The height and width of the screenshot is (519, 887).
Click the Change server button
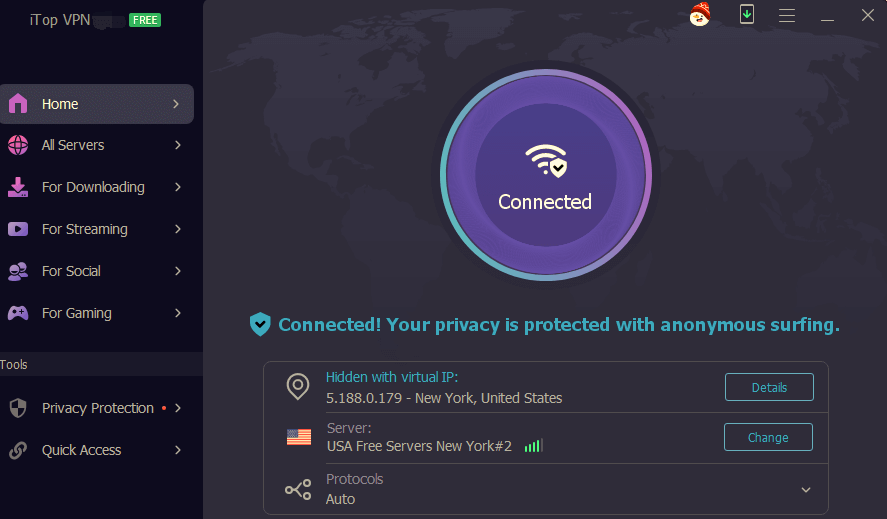pos(768,437)
